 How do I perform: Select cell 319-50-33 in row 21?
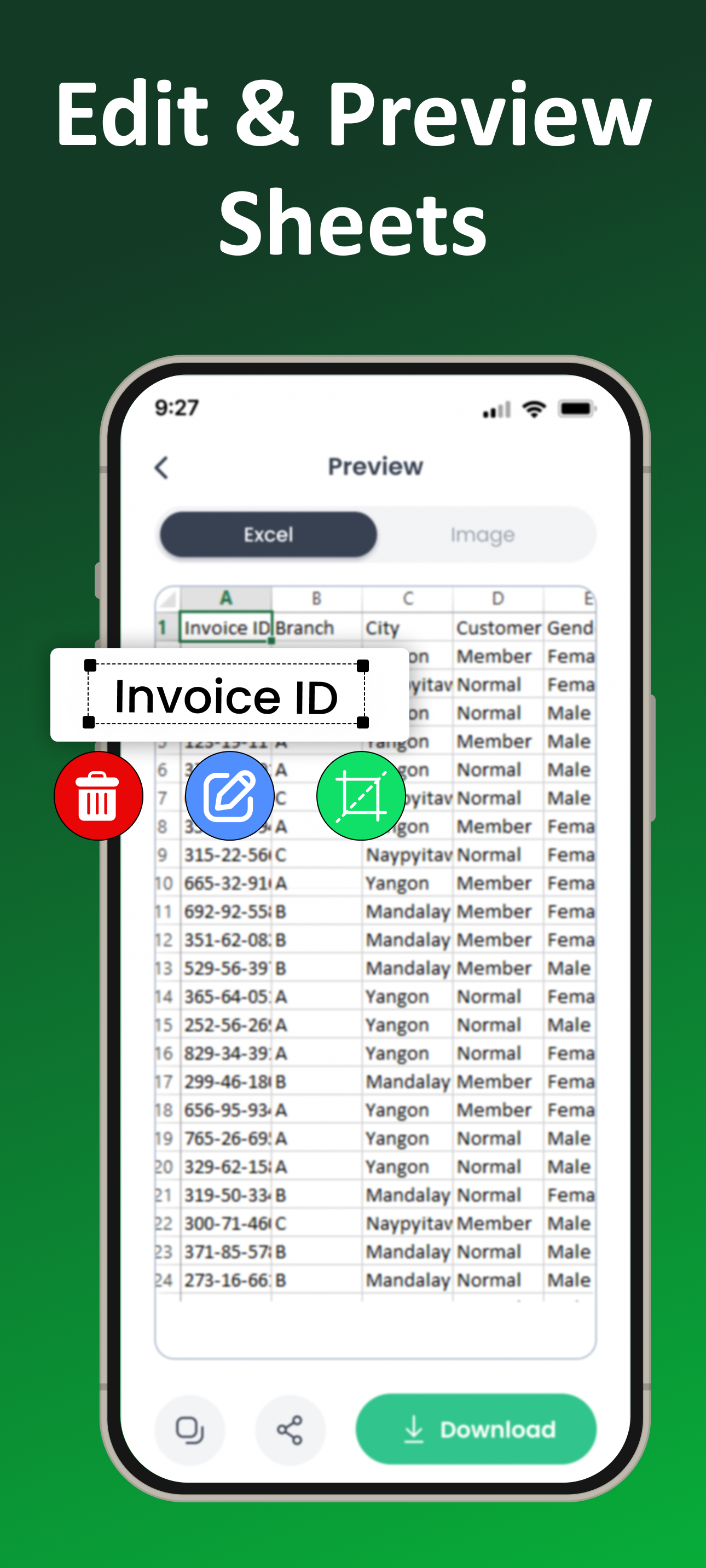pyautogui.click(x=226, y=1195)
